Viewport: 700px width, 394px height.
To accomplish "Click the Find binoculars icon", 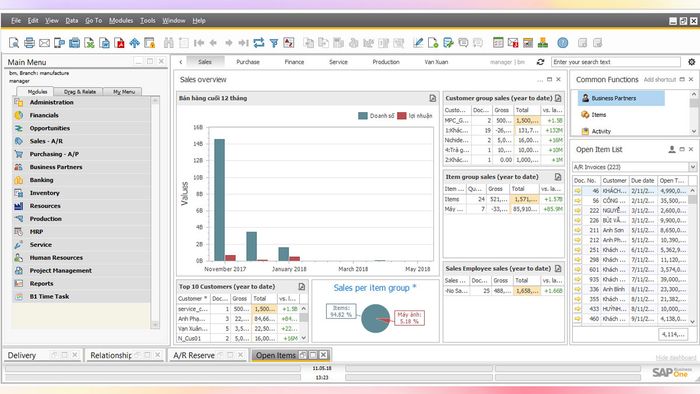I will (x=168, y=43).
